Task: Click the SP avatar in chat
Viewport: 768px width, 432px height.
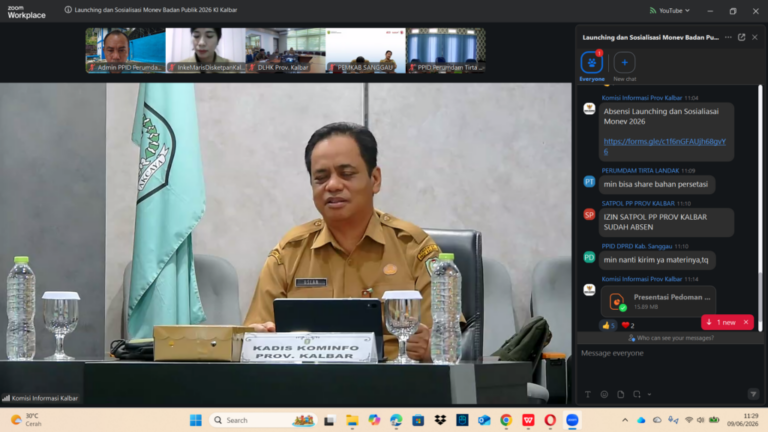Action: (589, 215)
